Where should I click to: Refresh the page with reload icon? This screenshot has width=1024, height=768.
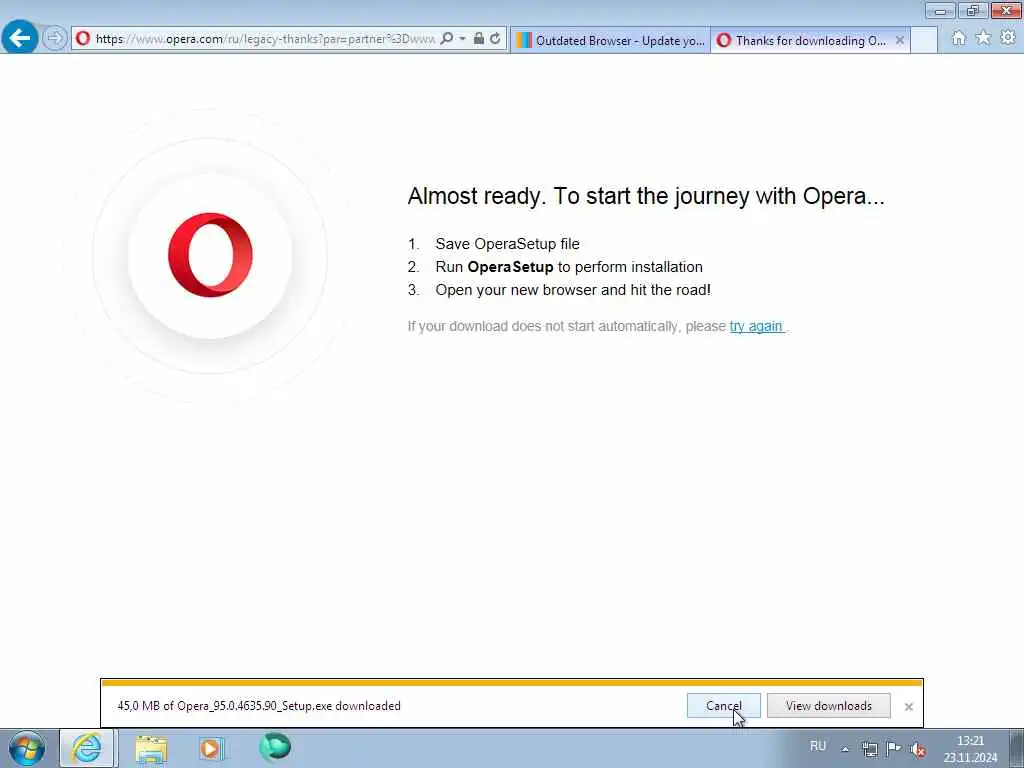496,39
